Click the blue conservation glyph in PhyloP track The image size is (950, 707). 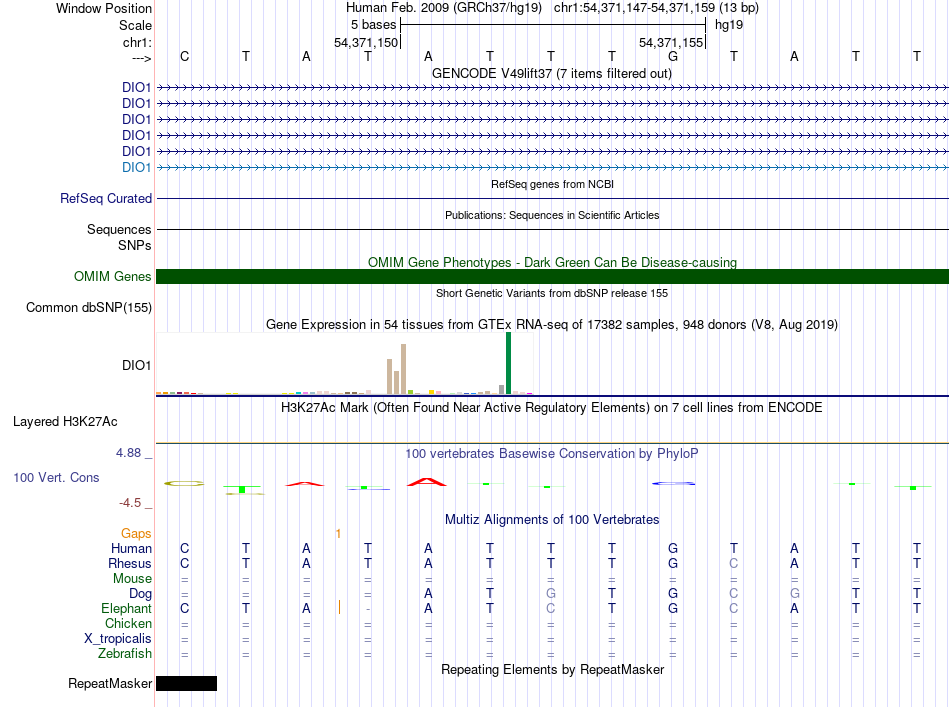(673, 483)
